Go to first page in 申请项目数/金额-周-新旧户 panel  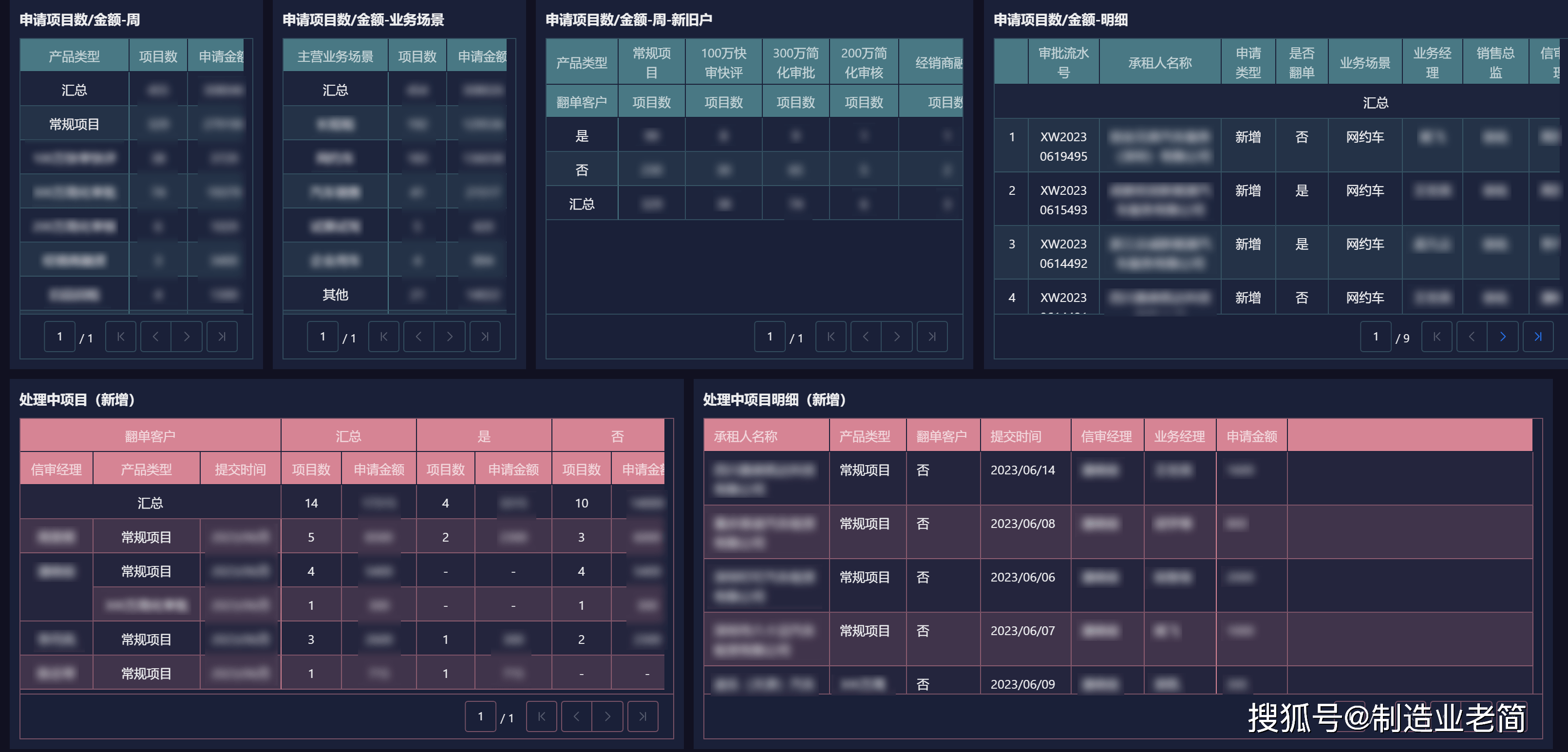pyautogui.click(x=831, y=337)
